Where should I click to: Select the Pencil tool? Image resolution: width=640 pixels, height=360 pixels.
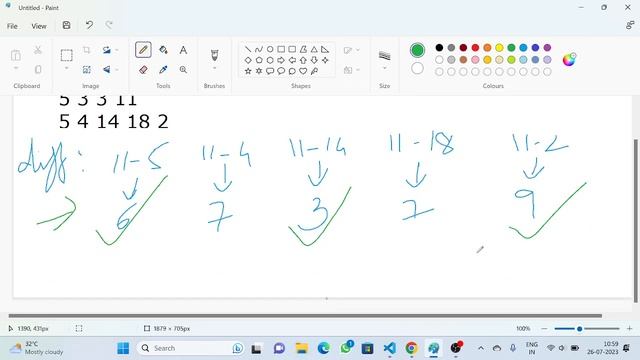click(143, 50)
